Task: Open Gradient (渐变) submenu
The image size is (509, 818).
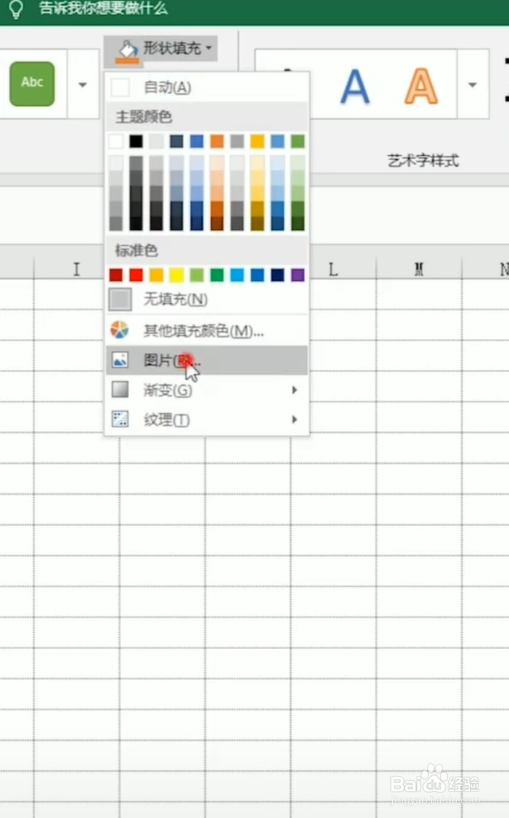Action: (x=207, y=390)
